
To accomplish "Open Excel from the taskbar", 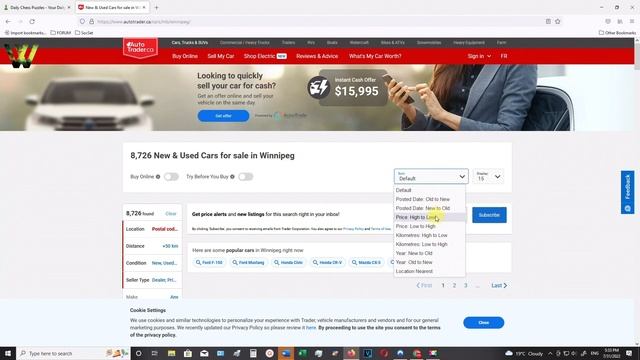I will [302, 353].
